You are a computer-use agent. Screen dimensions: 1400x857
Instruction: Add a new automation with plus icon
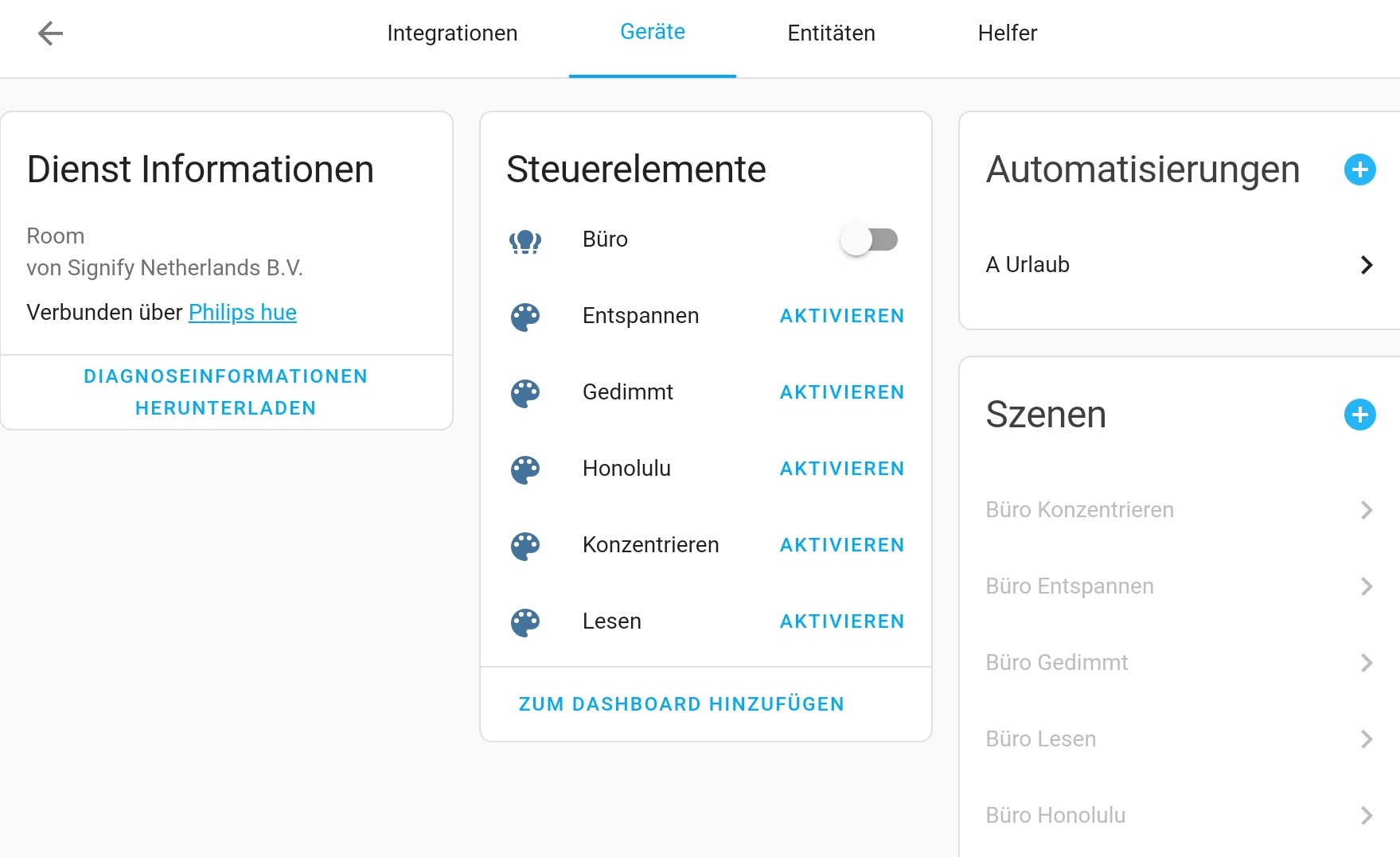(1359, 169)
